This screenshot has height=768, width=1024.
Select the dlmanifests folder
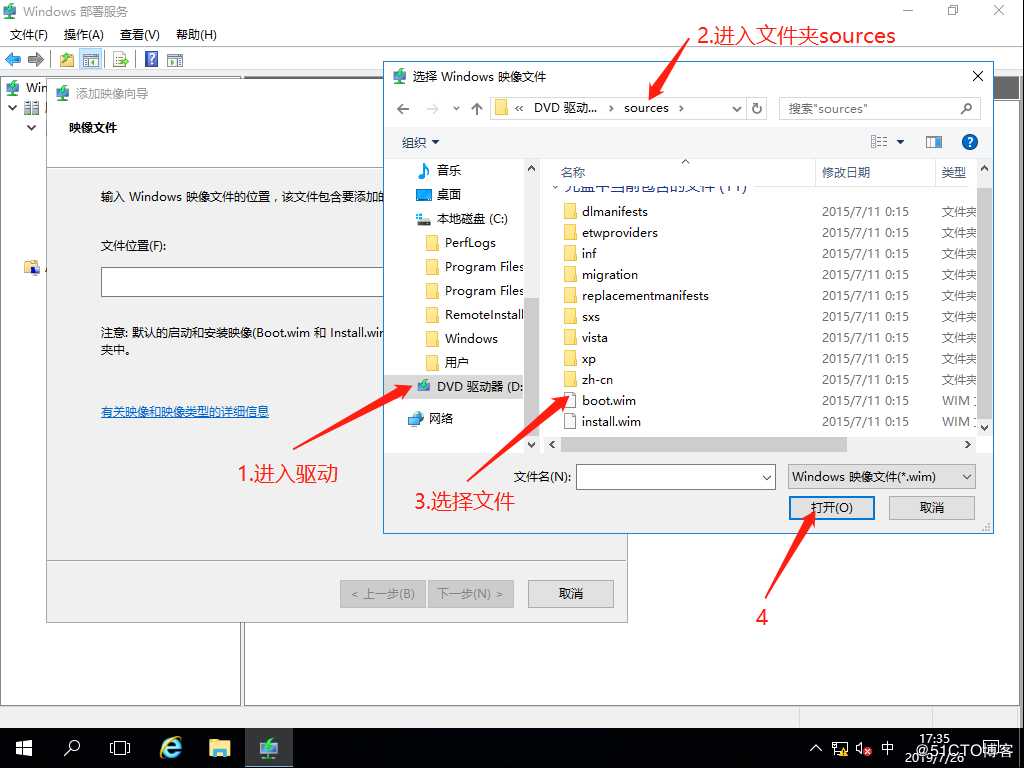tap(615, 212)
